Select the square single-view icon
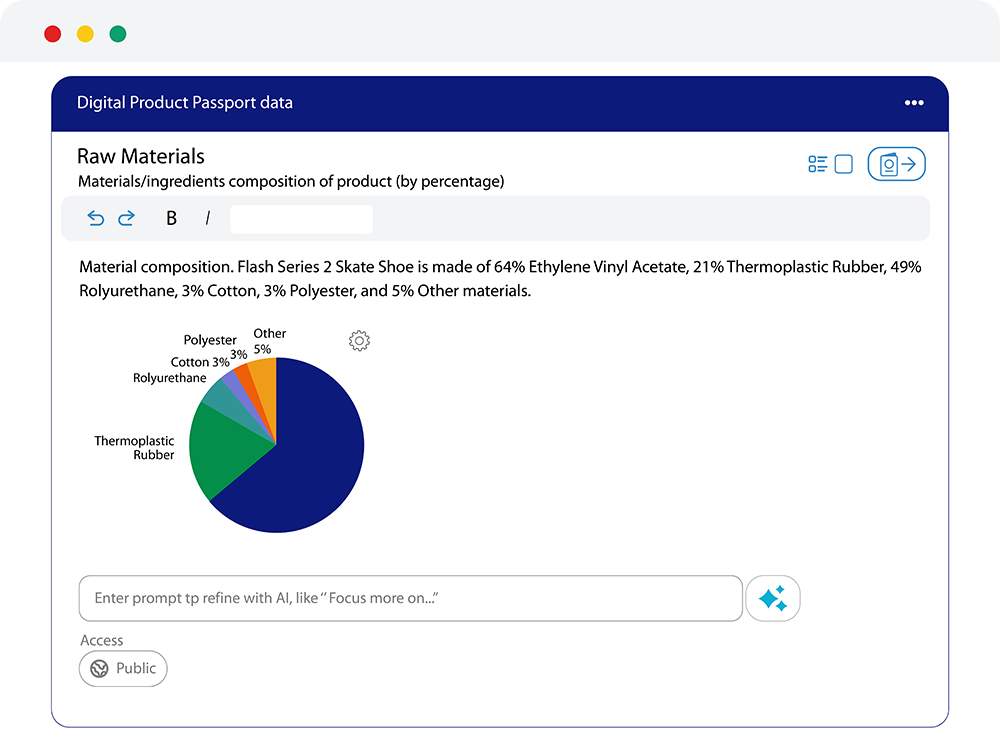This screenshot has width=1000, height=755. click(844, 164)
